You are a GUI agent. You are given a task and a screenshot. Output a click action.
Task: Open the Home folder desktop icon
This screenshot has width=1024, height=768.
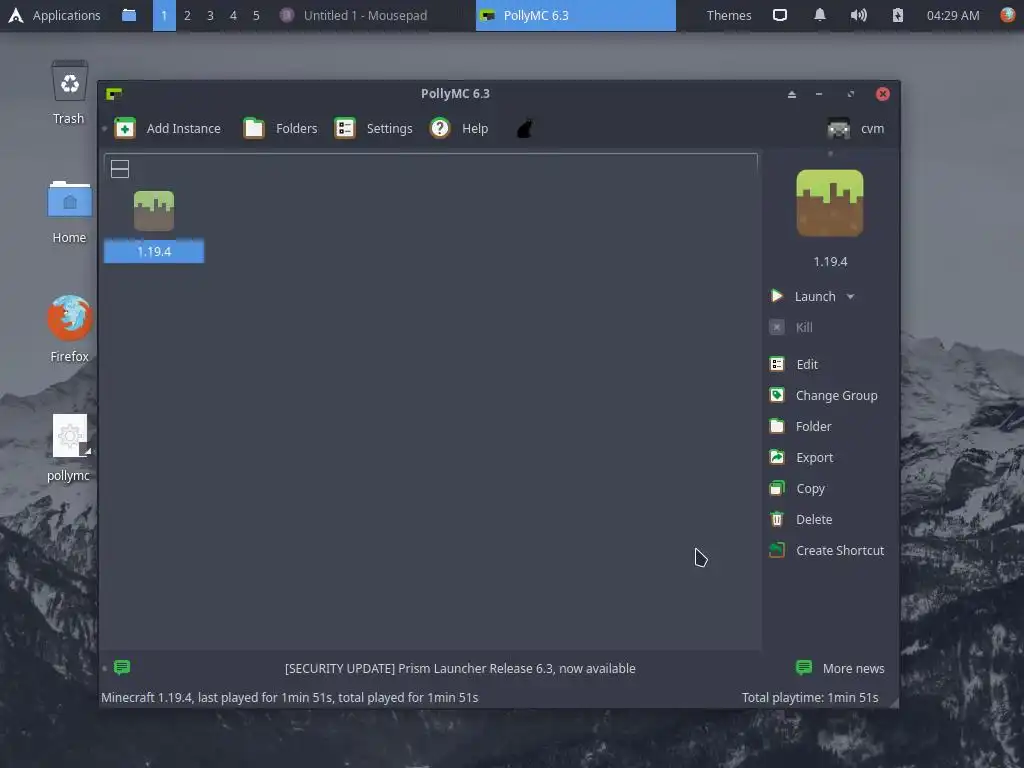69,212
